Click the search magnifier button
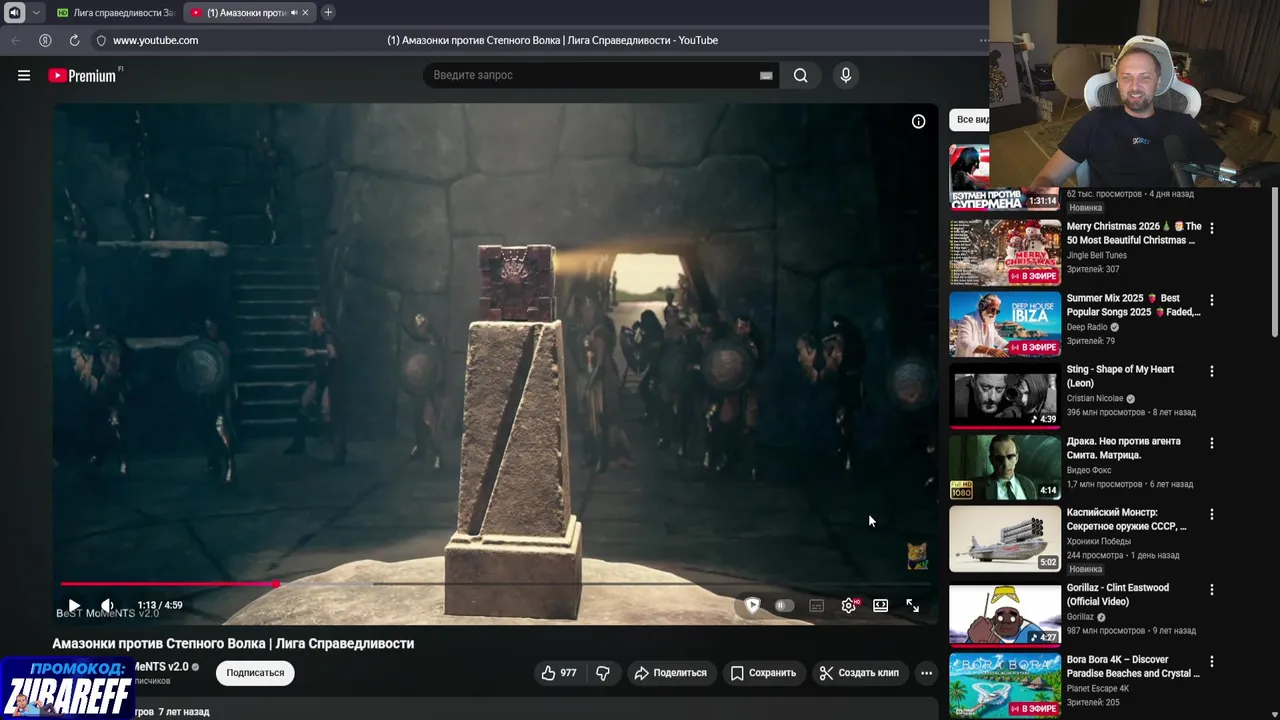 800,75
